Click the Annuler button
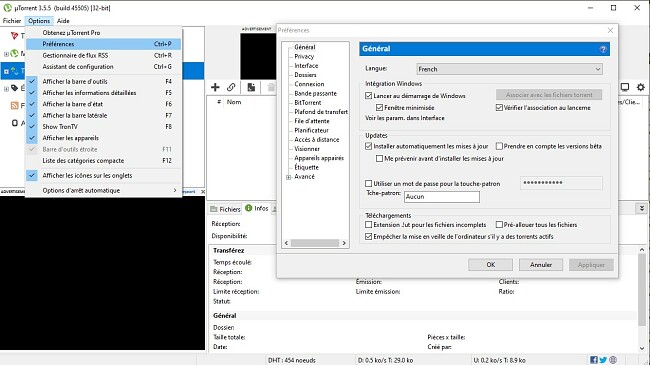The height and width of the screenshot is (365, 650). click(x=541, y=265)
